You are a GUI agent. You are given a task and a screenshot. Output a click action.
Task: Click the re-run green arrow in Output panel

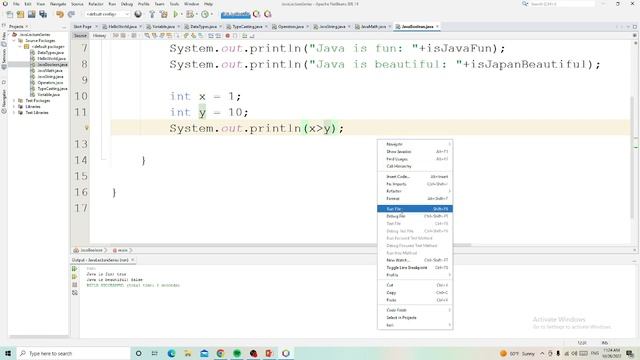click(75, 269)
